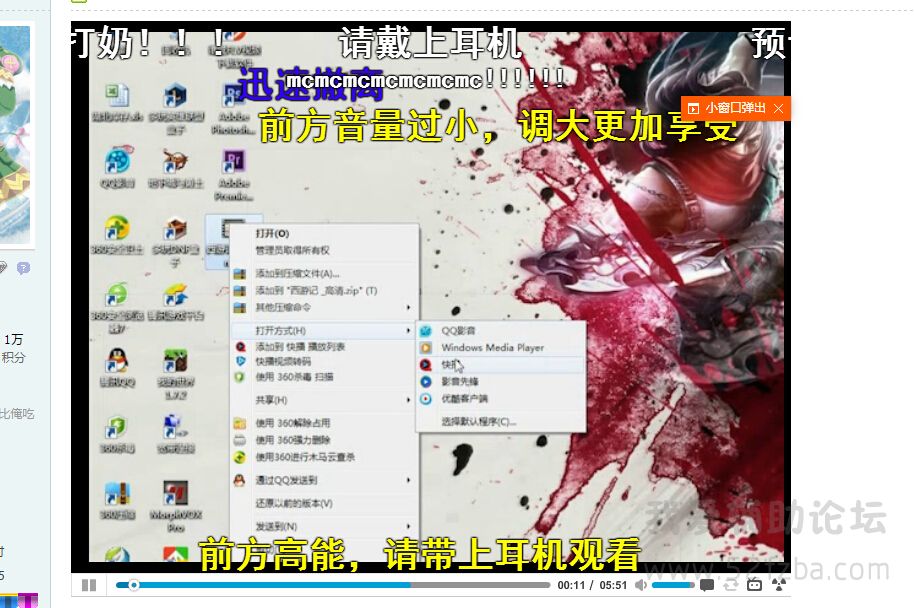Expand the 共享(H) submenu
Image resolution: width=914 pixels, height=608 pixels.
324,400
